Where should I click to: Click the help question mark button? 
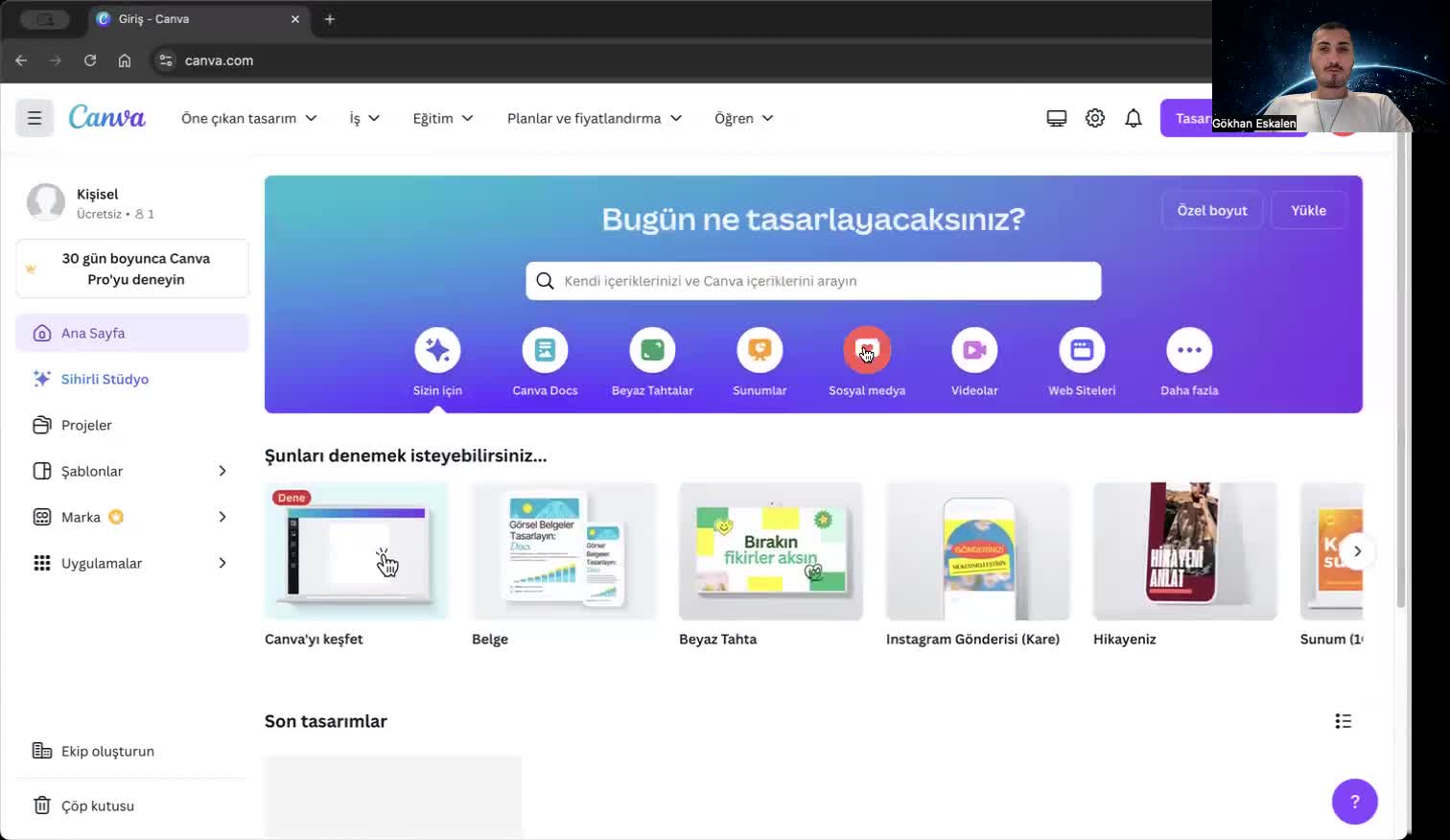click(1354, 802)
